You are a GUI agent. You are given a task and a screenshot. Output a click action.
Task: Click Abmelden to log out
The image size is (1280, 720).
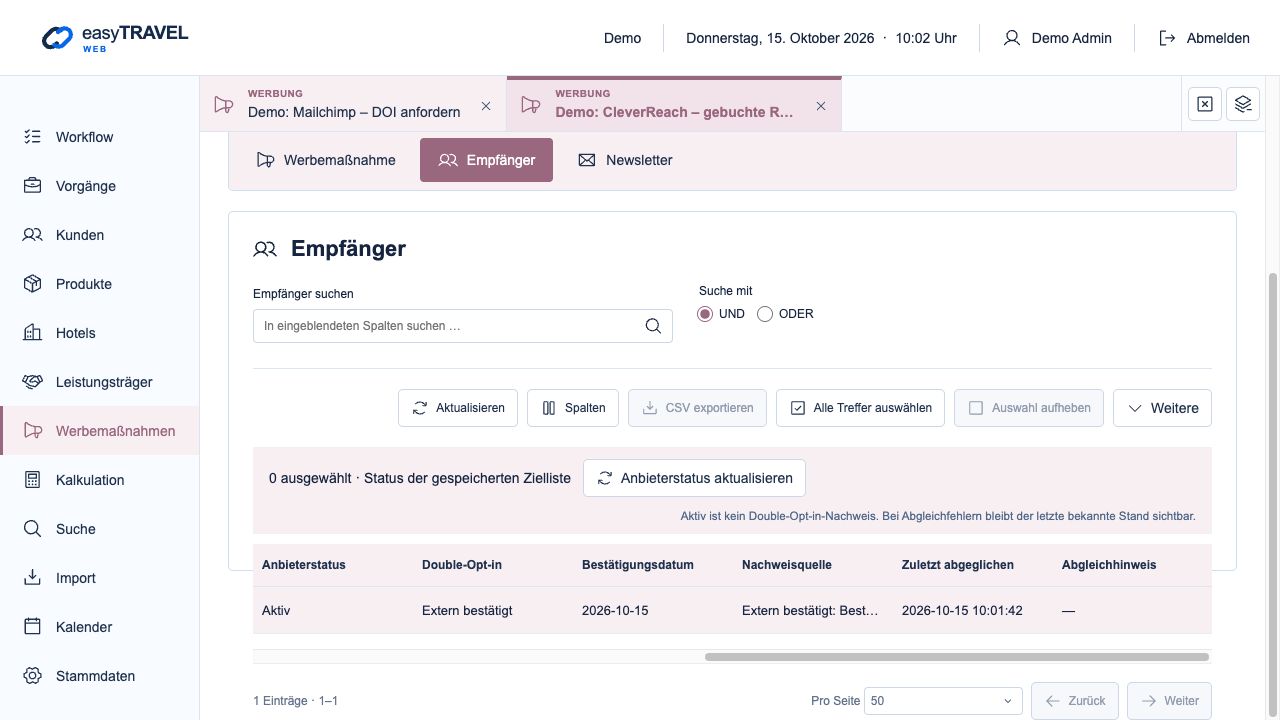tap(1204, 38)
